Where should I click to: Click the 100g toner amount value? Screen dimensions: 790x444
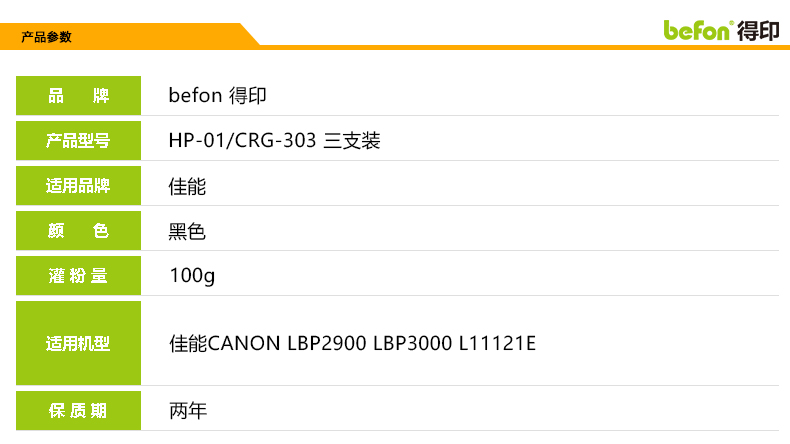(192, 277)
